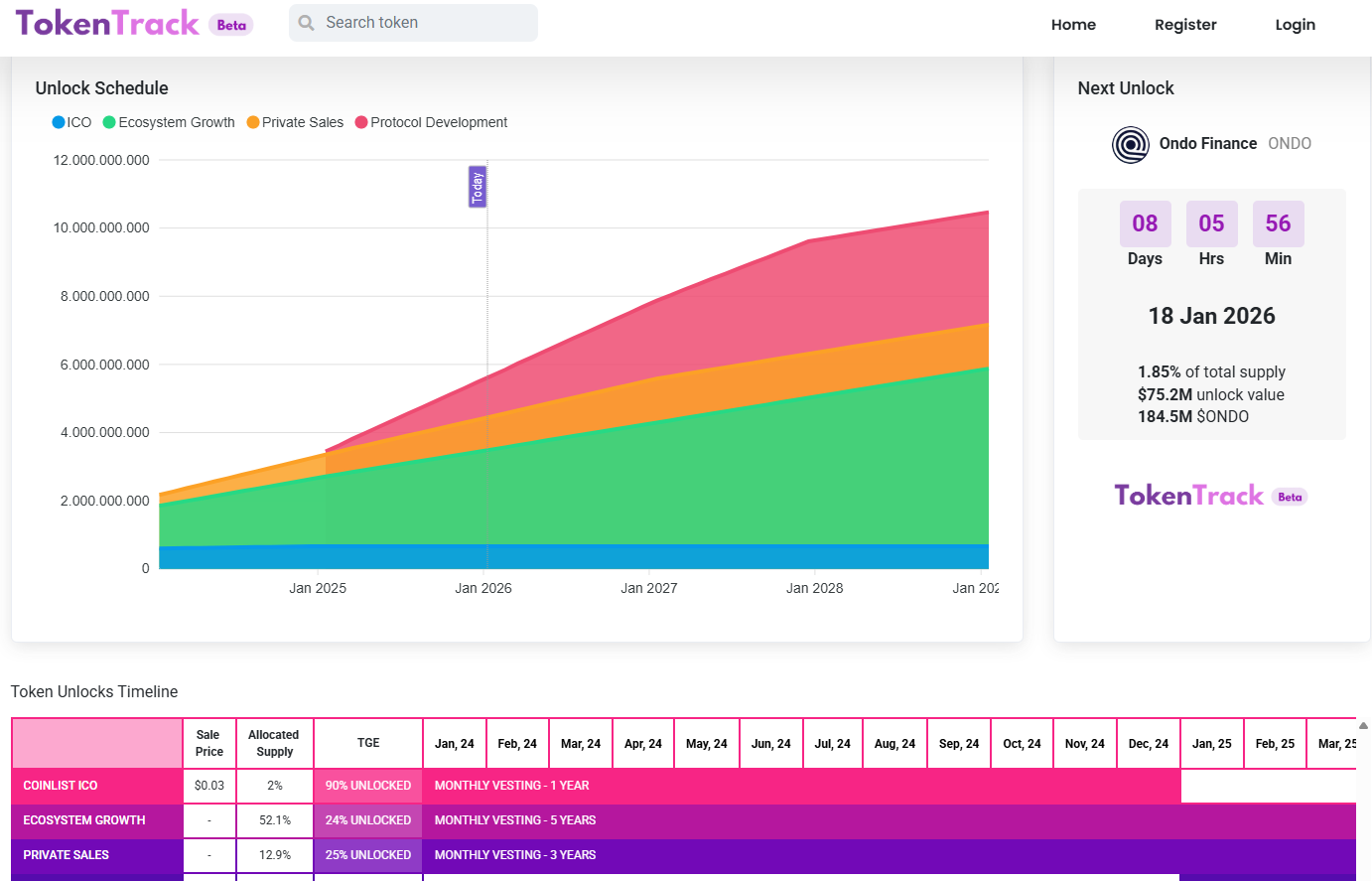Image resolution: width=1372 pixels, height=881 pixels.
Task: Toggle Private Sales legend series
Action: (295, 122)
